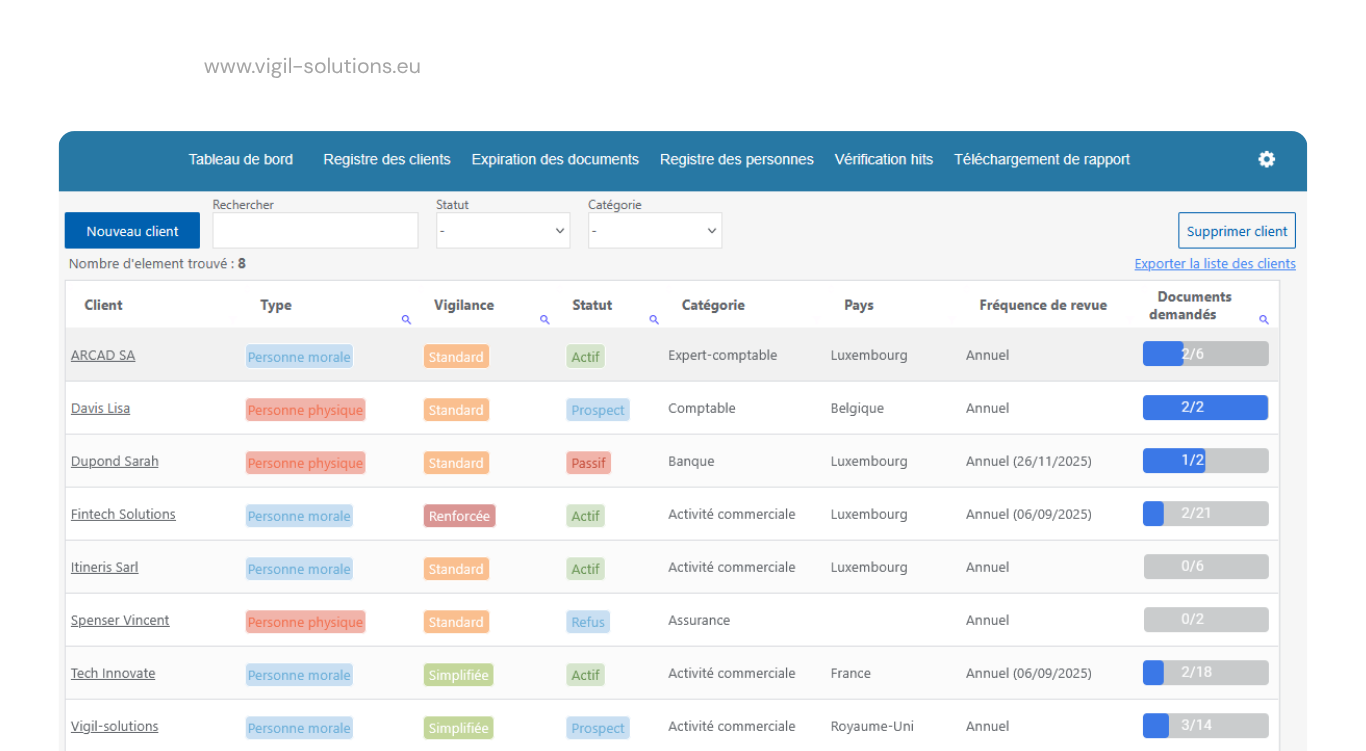Click the Rechercher search field
This screenshot has height=751, width=1366.
tap(315, 230)
